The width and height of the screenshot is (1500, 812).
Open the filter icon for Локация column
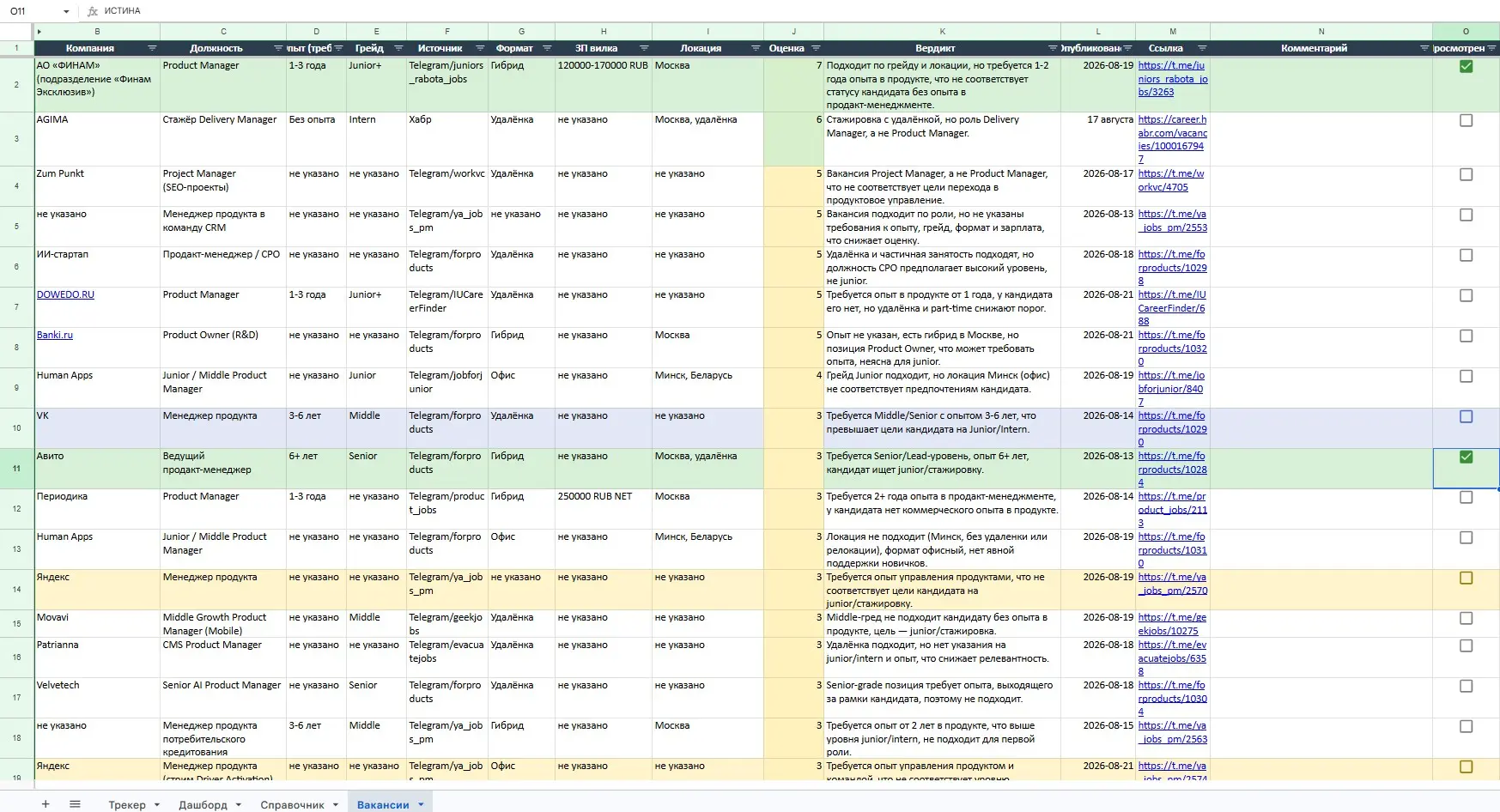pos(756,48)
